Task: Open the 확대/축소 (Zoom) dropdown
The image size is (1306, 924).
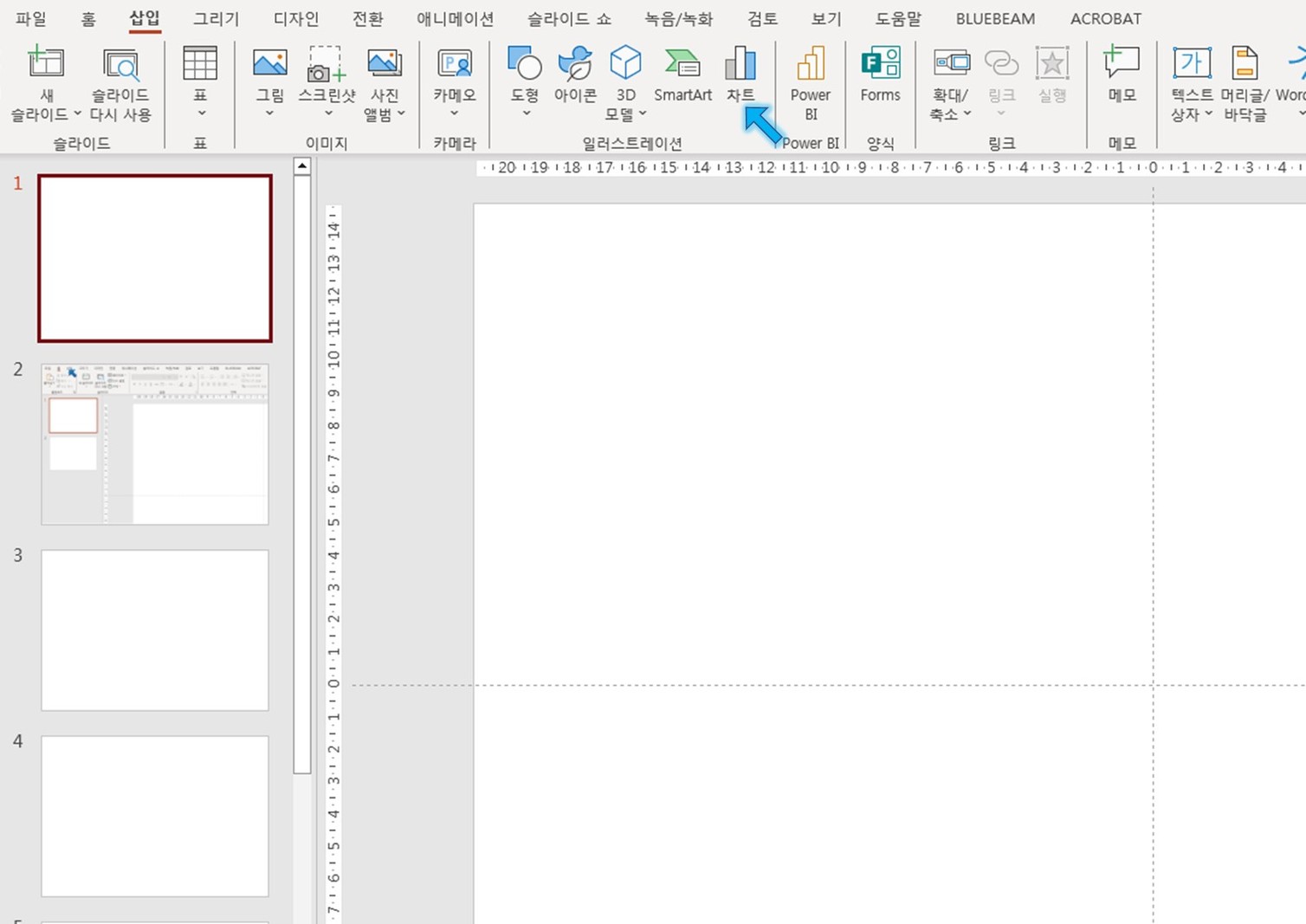Action: click(x=967, y=114)
